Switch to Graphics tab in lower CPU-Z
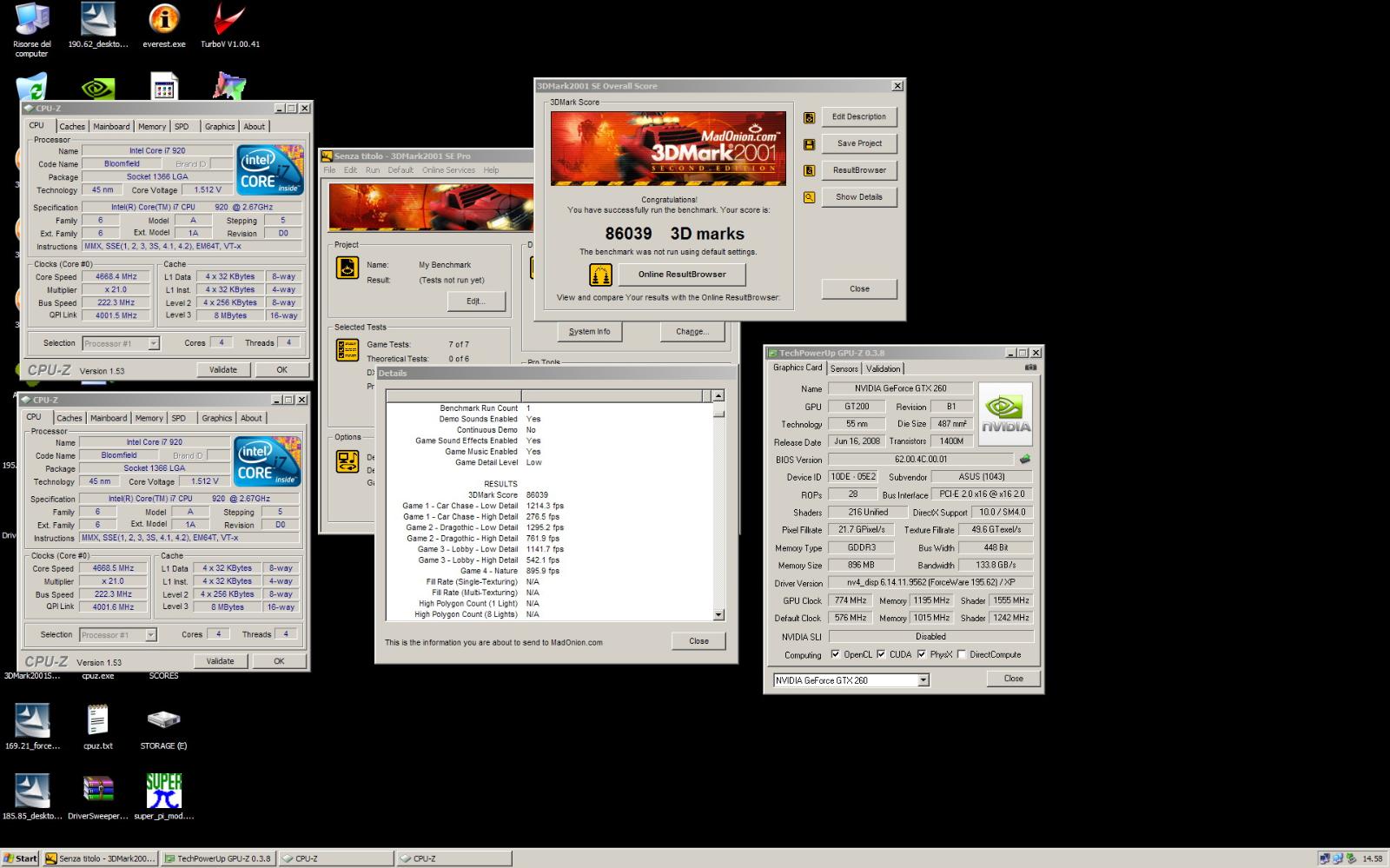The height and width of the screenshot is (868, 1390). pyautogui.click(x=217, y=418)
